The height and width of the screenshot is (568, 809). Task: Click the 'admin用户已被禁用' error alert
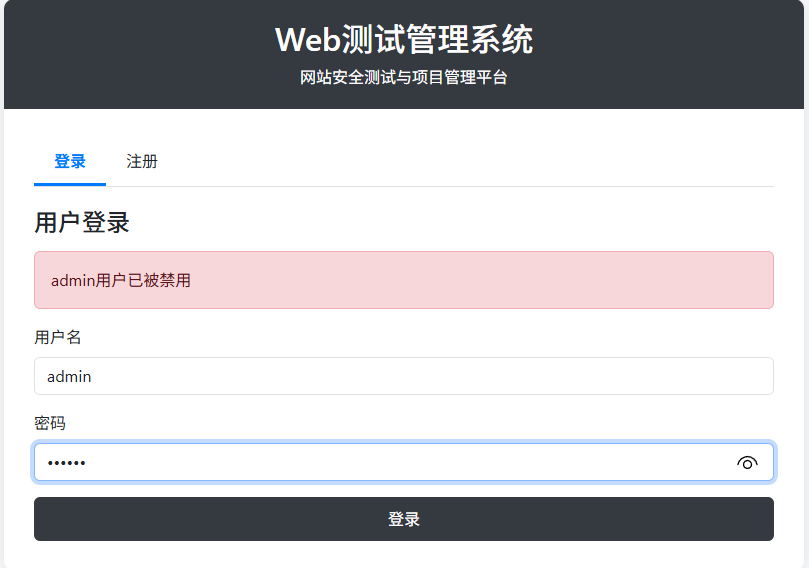pos(403,280)
